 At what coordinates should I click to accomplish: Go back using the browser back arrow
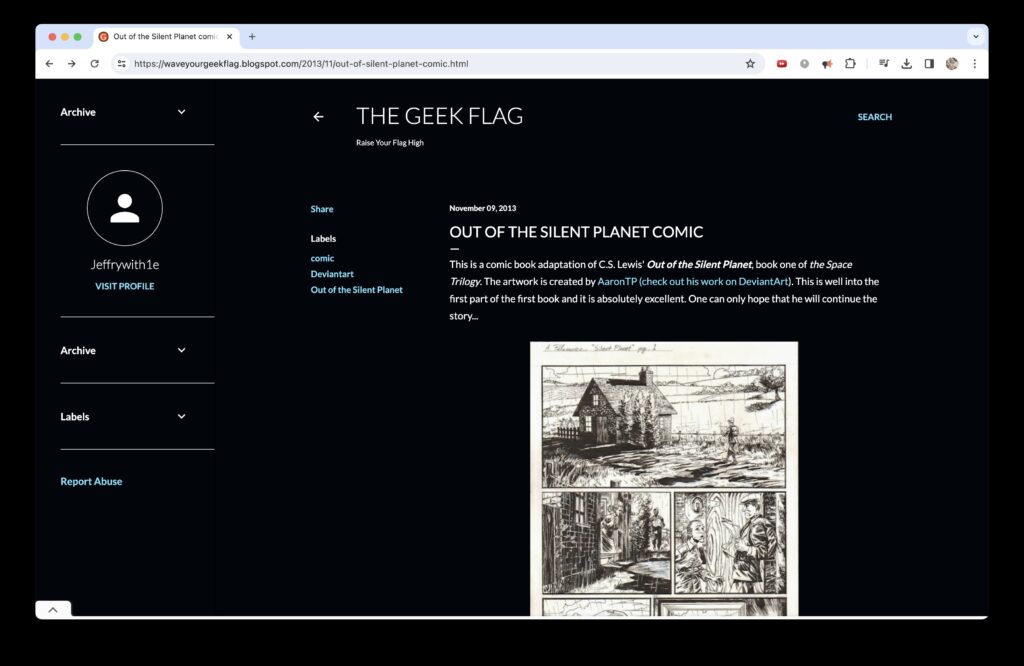click(50, 63)
